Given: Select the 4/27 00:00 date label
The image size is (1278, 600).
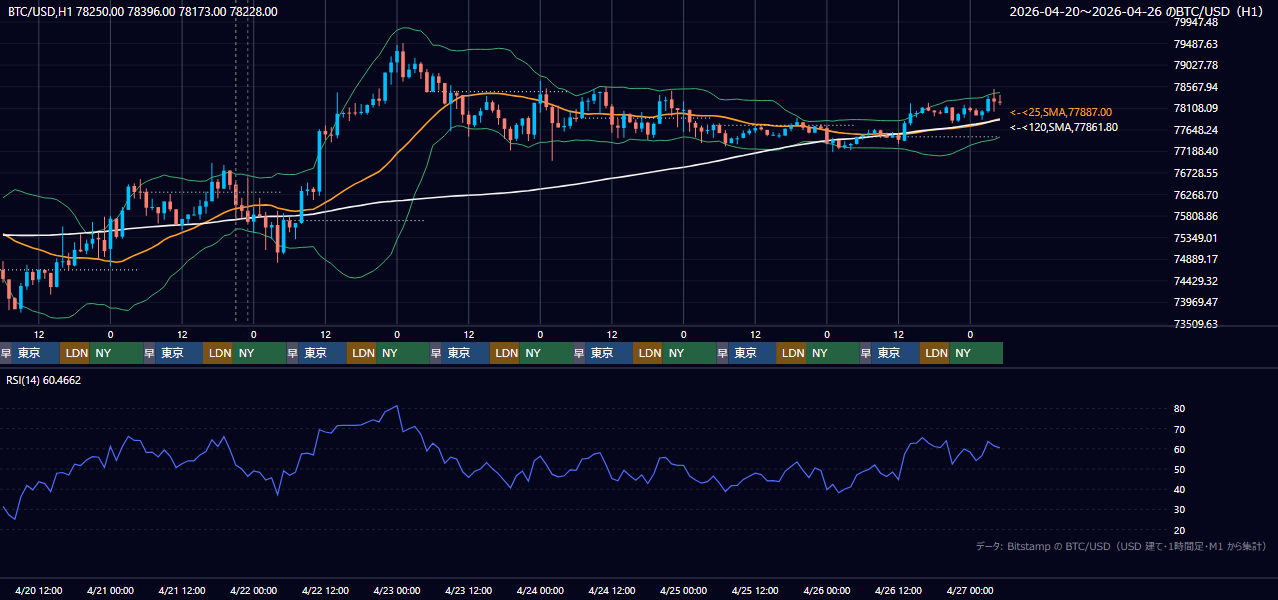Looking at the screenshot, I should click(x=970, y=591).
